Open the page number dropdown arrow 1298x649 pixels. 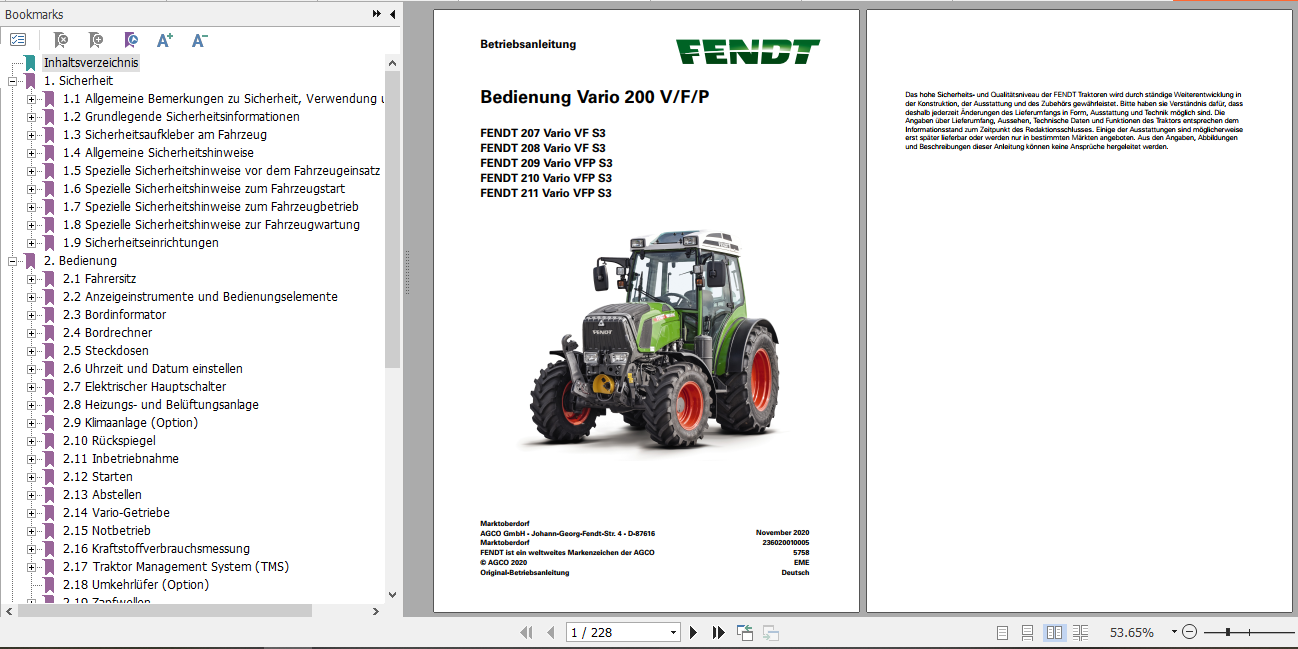point(673,633)
